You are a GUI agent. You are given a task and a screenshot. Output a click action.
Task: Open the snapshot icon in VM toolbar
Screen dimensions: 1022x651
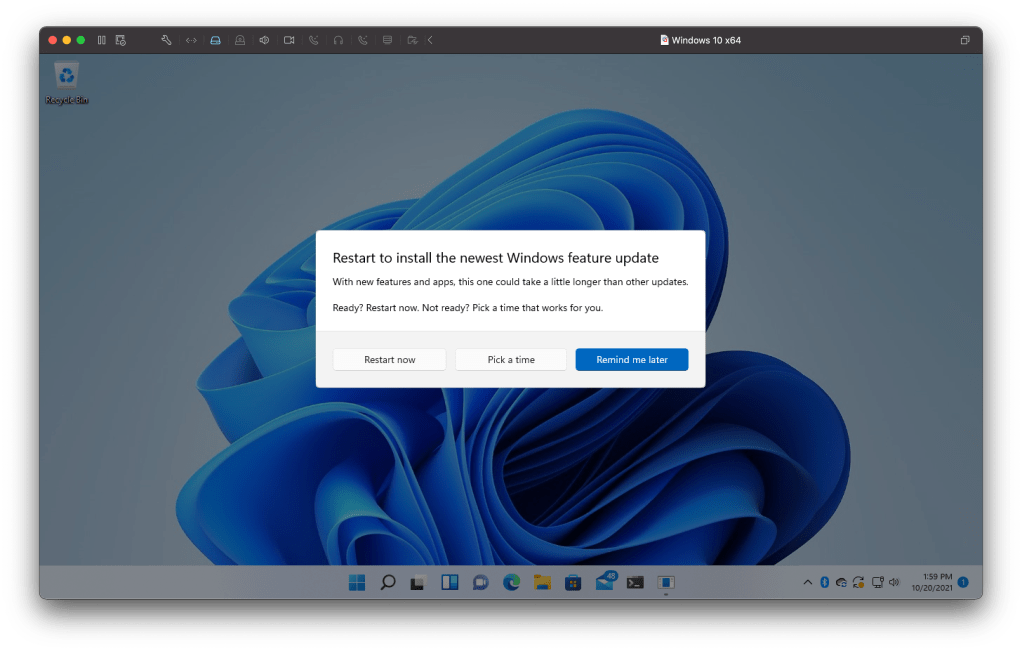(x=120, y=40)
